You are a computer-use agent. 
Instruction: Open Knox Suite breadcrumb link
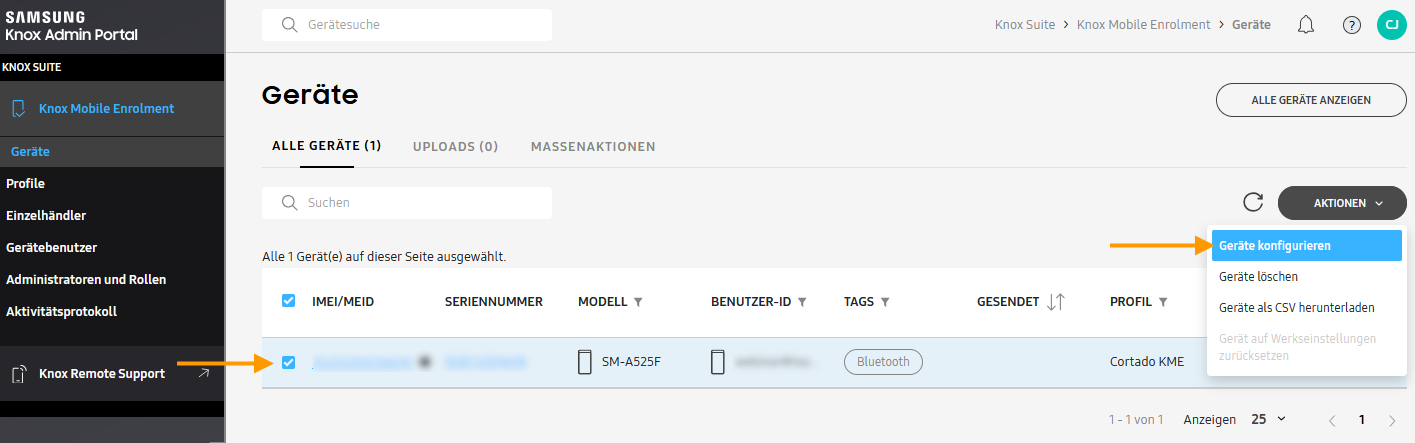click(1025, 25)
